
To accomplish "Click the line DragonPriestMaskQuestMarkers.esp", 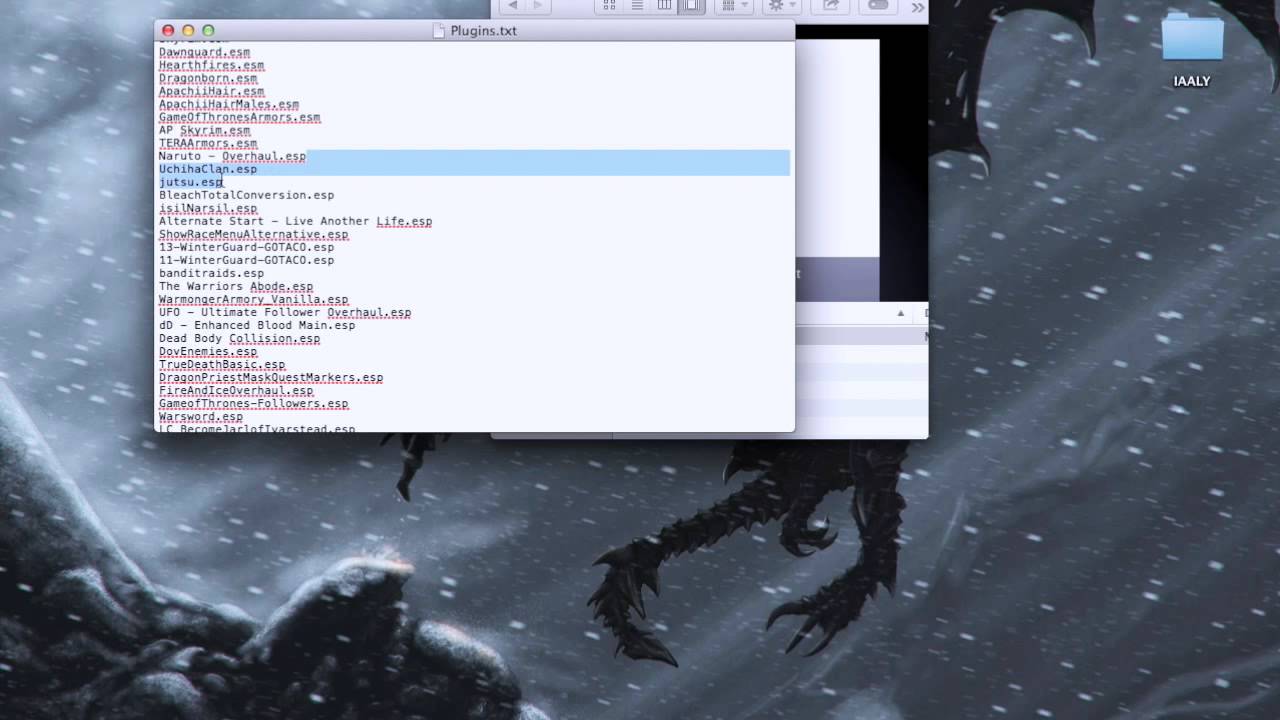I will coord(270,377).
